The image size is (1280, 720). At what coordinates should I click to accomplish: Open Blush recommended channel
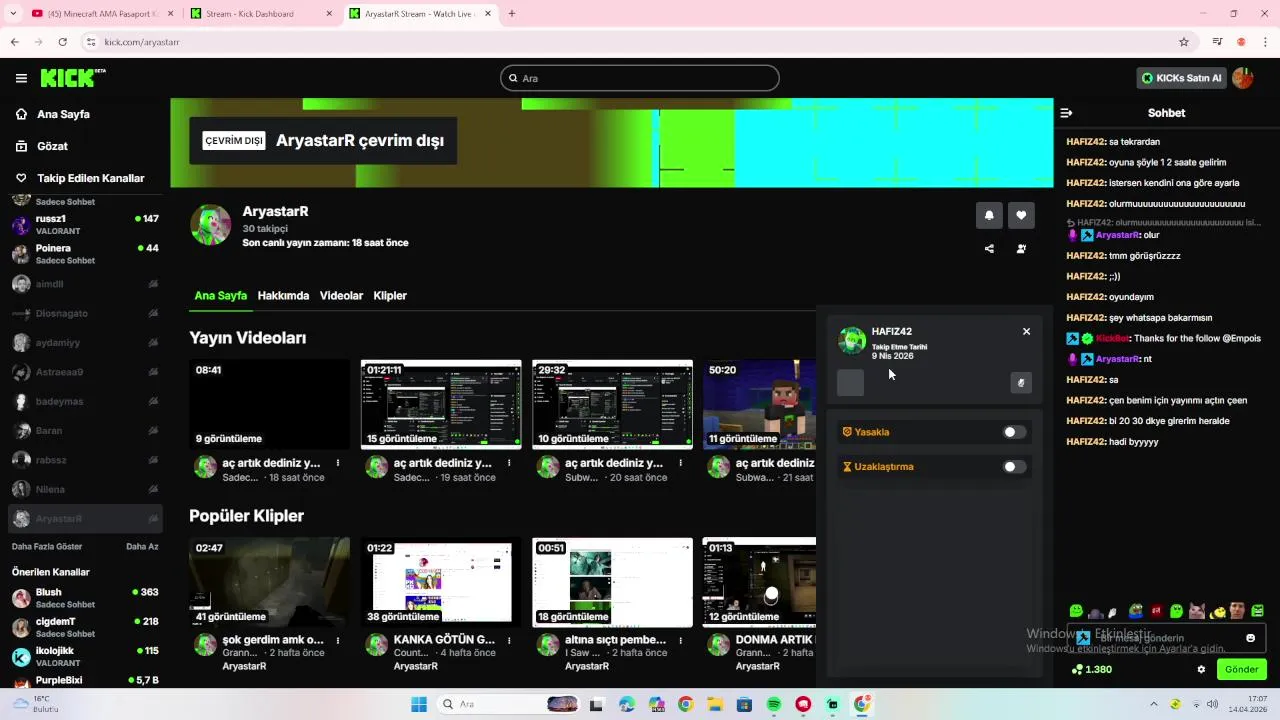pyautogui.click(x=85, y=598)
